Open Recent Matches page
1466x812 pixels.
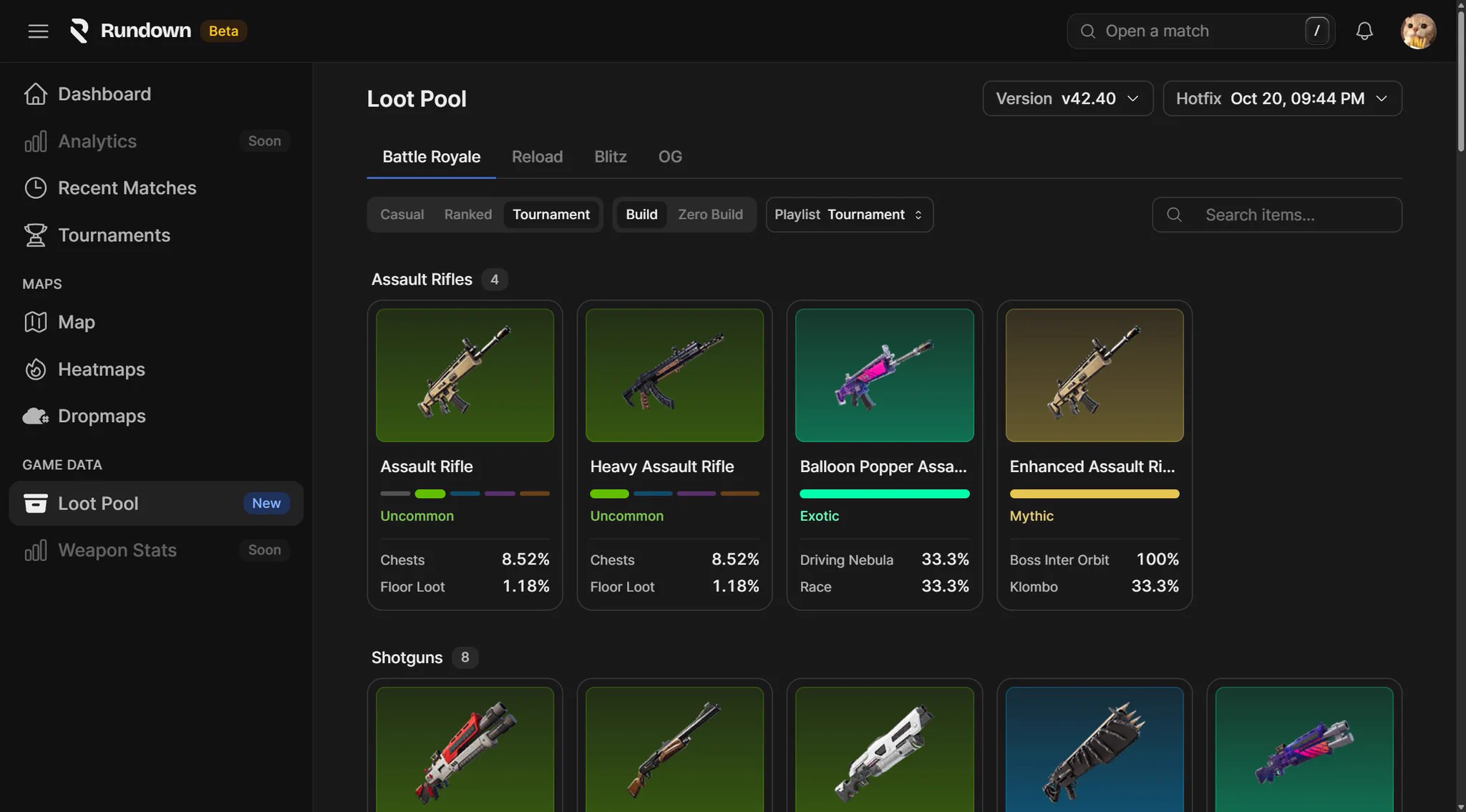(x=156, y=187)
